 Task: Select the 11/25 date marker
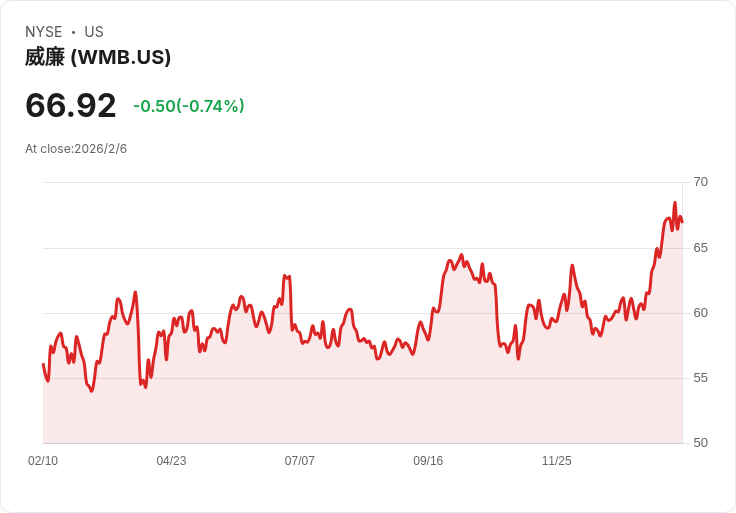coord(556,461)
